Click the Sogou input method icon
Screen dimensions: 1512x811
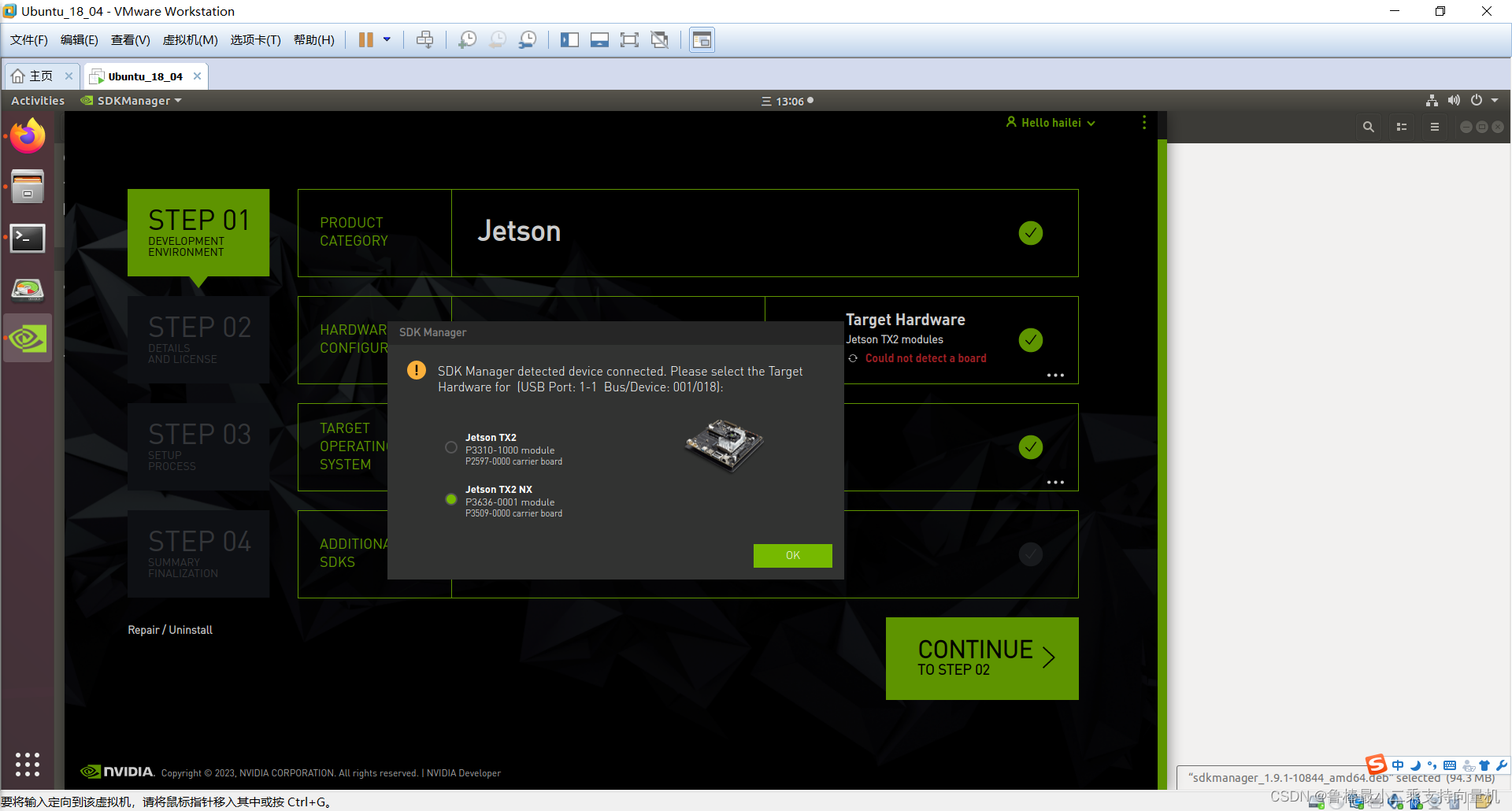(1377, 765)
